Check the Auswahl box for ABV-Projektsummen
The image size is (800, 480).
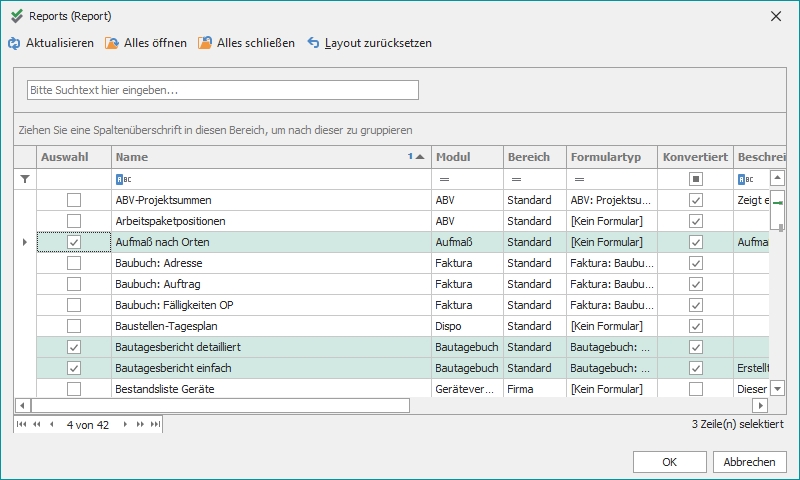pyautogui.click(x=74, y=200)
